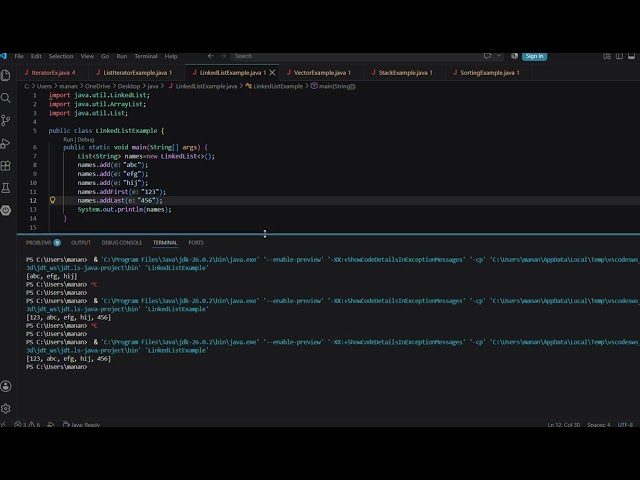Viewport: 640px width, 480px height.
Task: Open the Output panel tab
Action: 81,242
